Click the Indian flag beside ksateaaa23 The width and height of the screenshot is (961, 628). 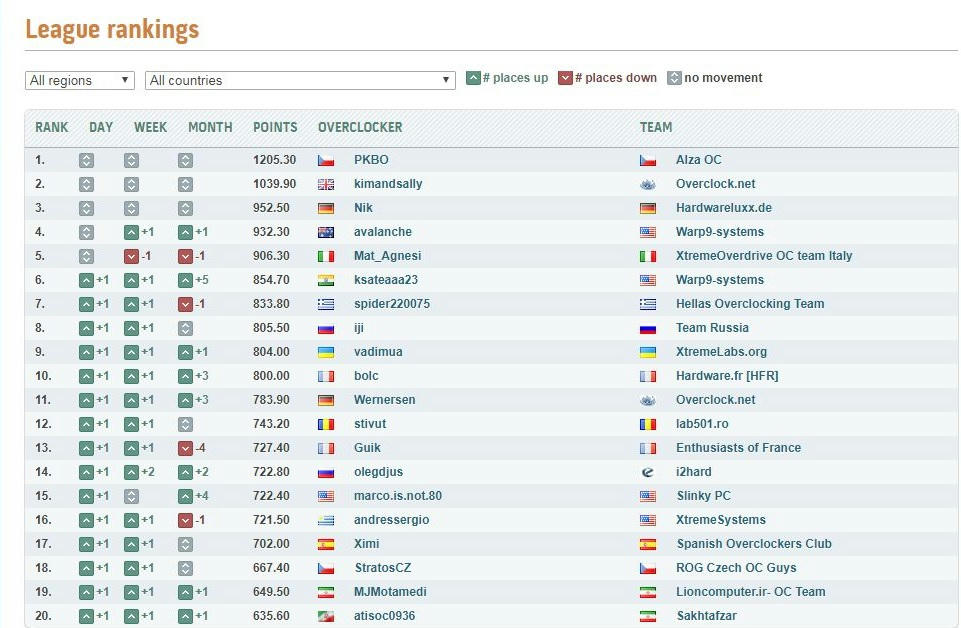pos(326,280)
